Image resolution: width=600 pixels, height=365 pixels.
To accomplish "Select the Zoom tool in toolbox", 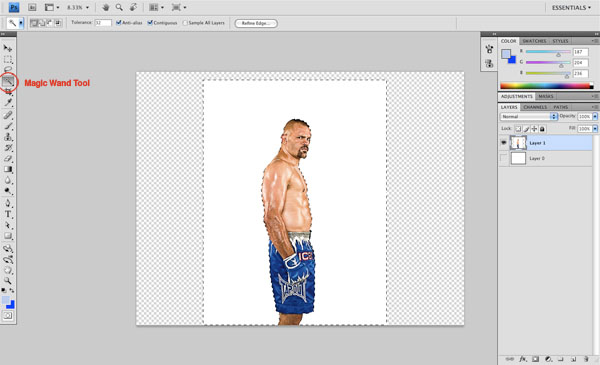I will point(8,280).
